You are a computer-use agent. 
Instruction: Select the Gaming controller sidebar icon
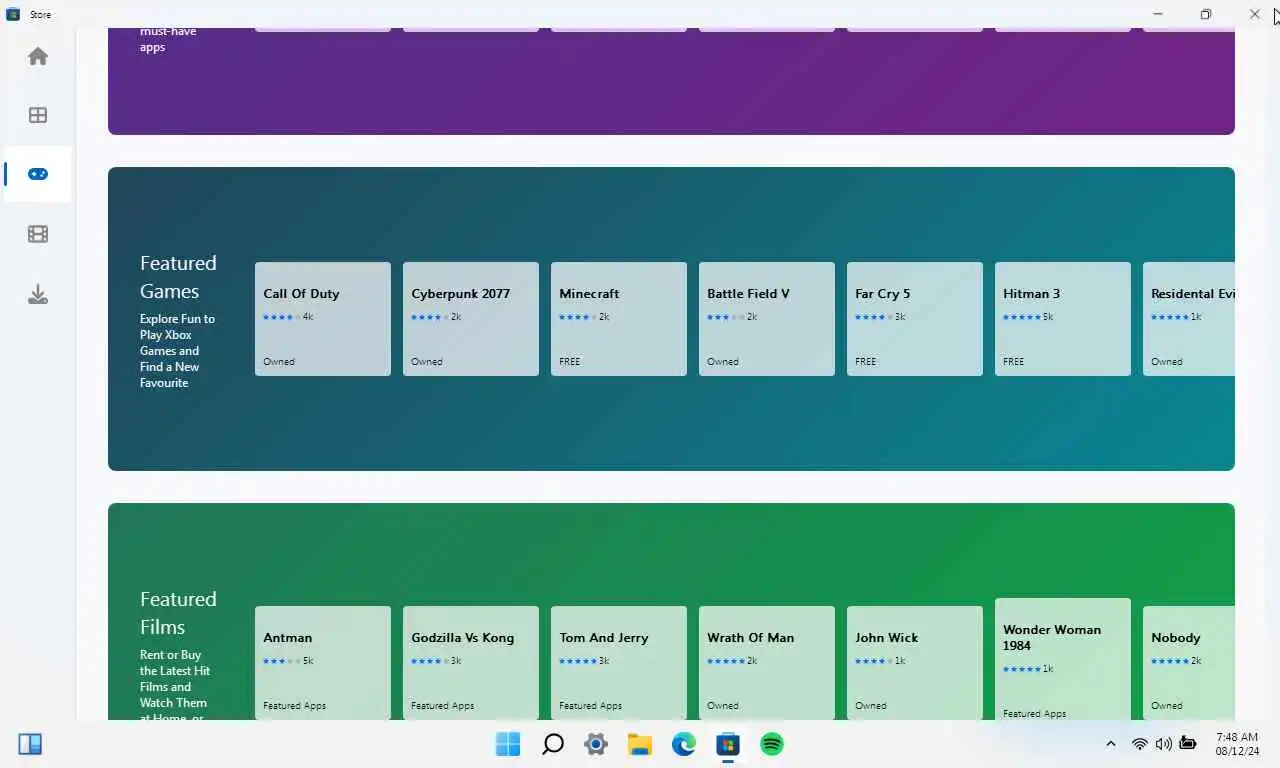[38, 174]
